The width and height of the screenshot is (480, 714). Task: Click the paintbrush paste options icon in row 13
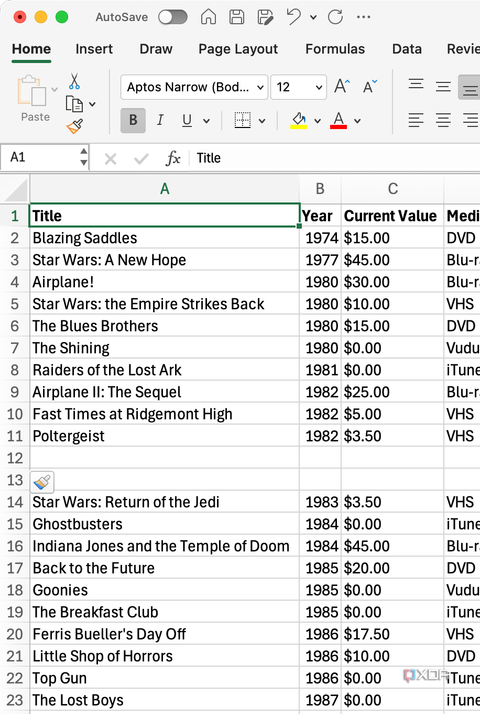42,482
